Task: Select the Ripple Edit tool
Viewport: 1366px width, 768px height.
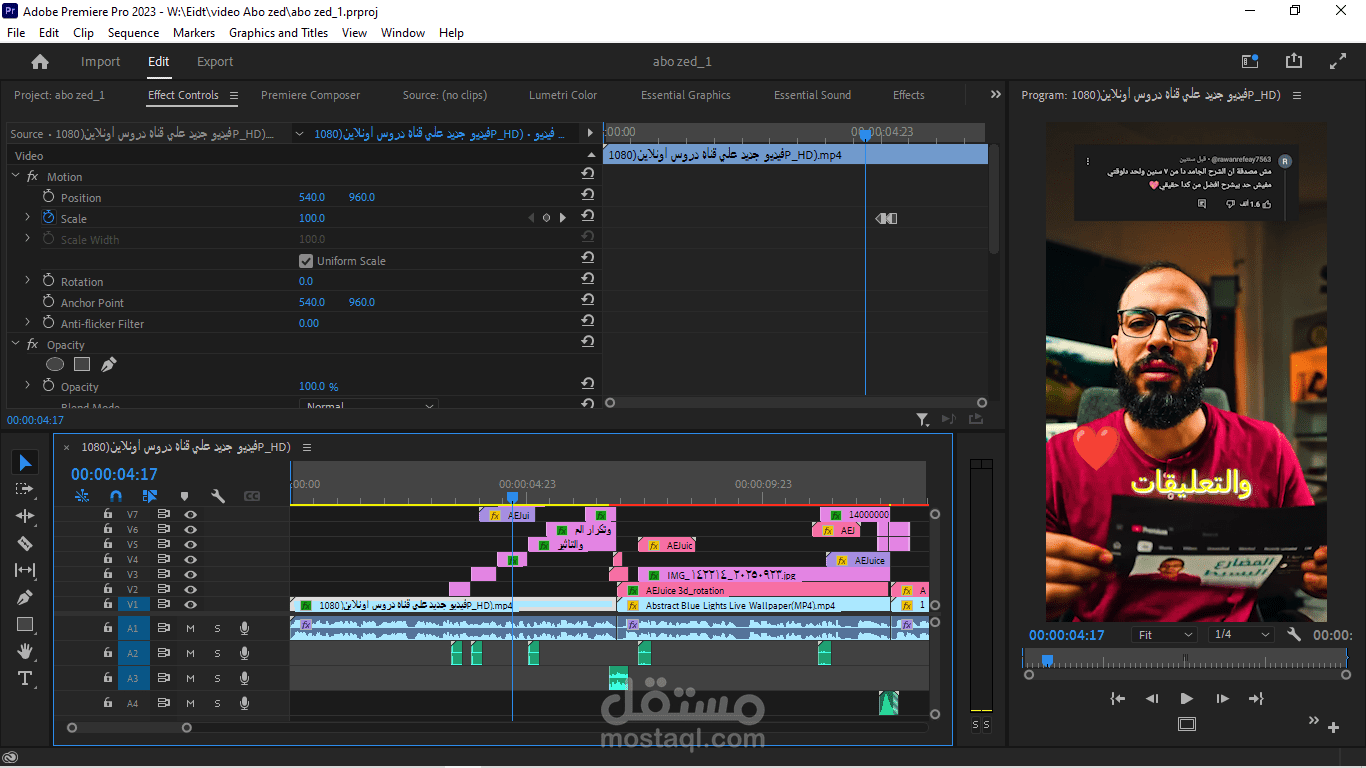Action: tap(26, 516)
